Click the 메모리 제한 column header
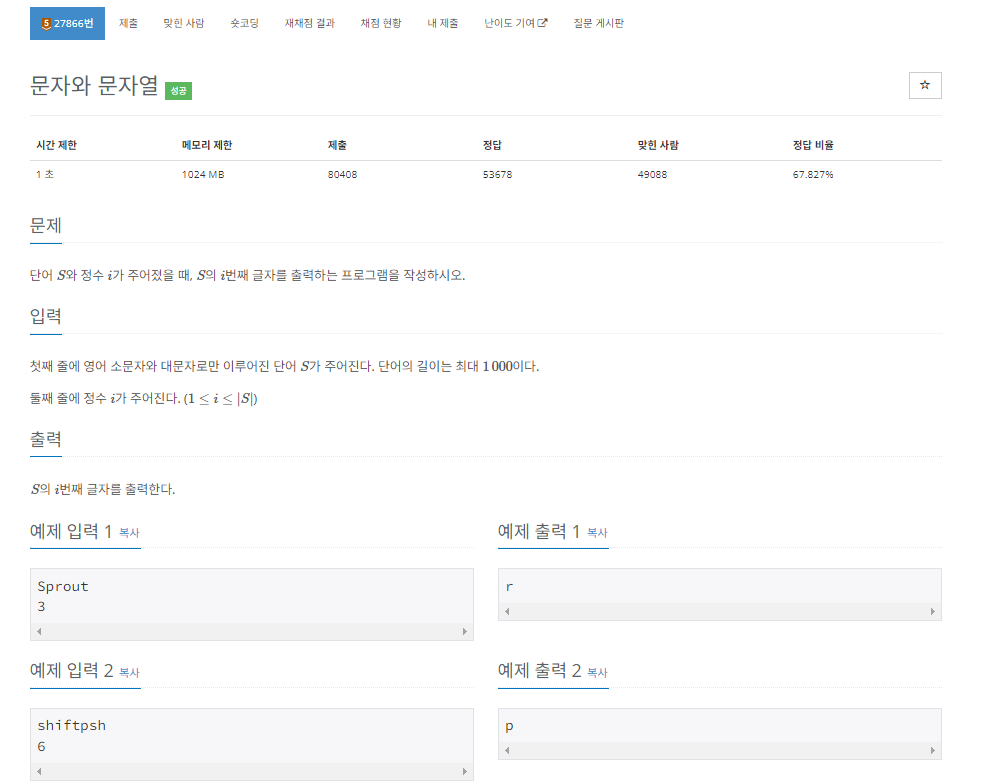Viewport: 982px width, 781px height. 207,145
